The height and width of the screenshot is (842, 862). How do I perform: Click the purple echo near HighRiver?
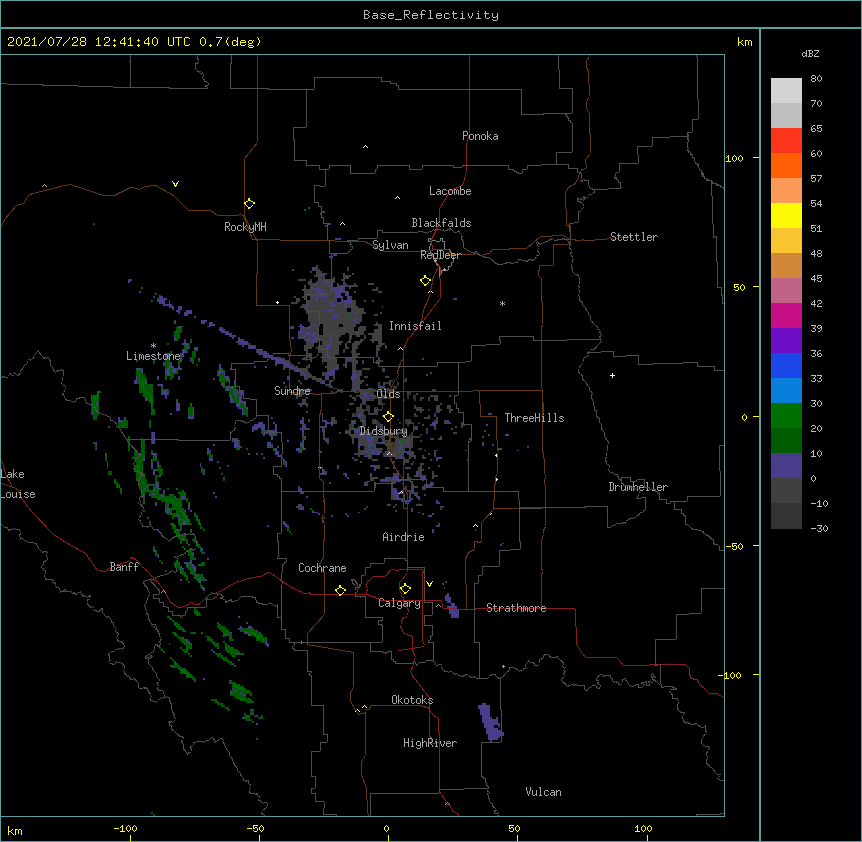tap(490, 722)
